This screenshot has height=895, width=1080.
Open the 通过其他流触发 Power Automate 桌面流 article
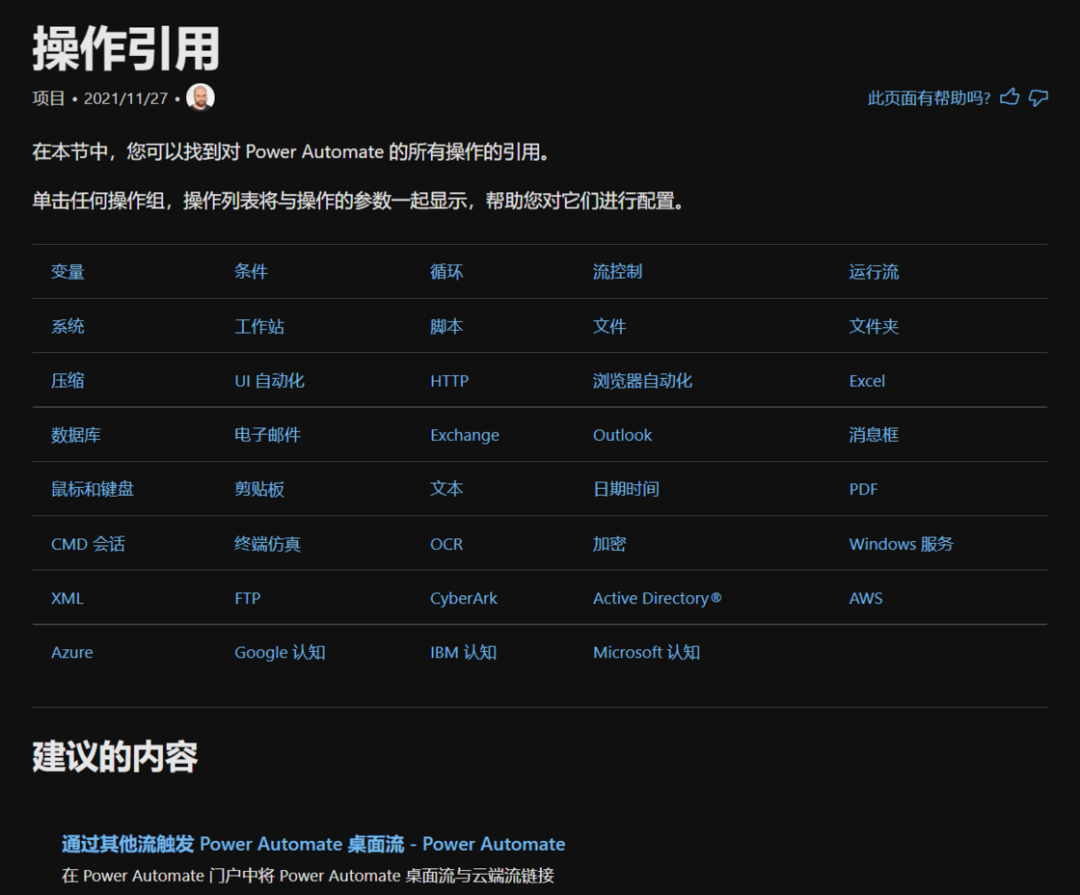313,844
